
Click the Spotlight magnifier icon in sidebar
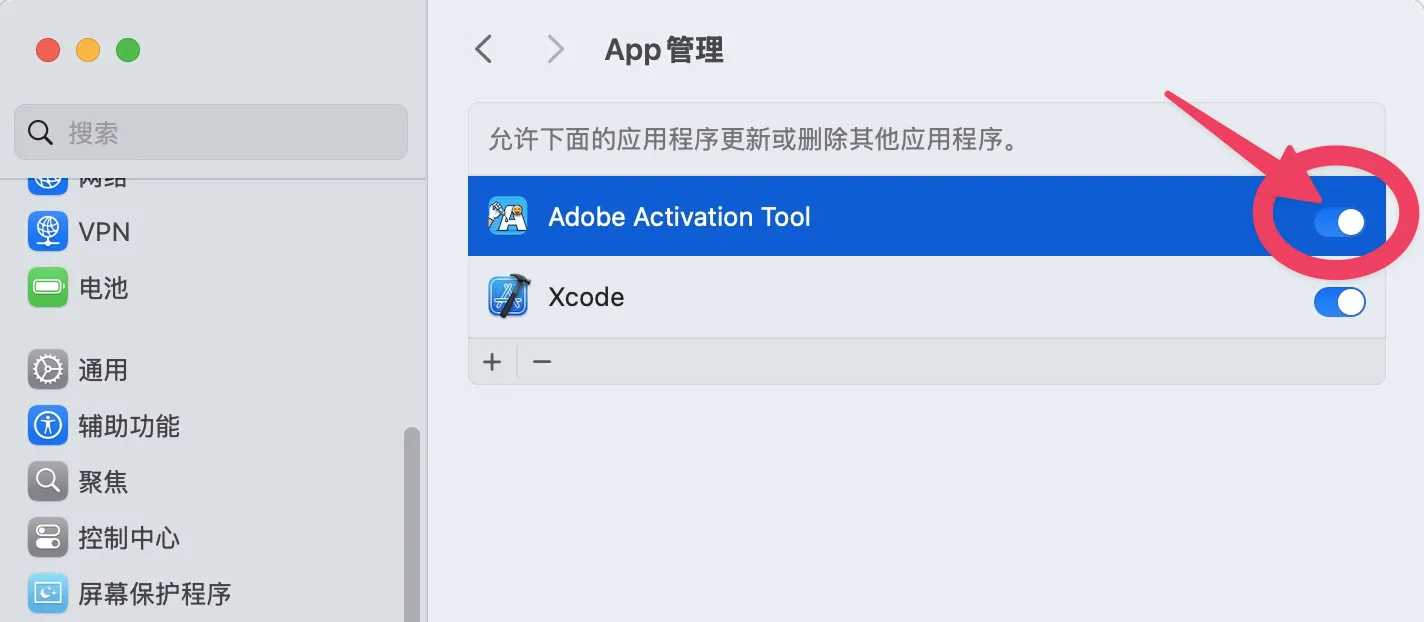point(47,482)
